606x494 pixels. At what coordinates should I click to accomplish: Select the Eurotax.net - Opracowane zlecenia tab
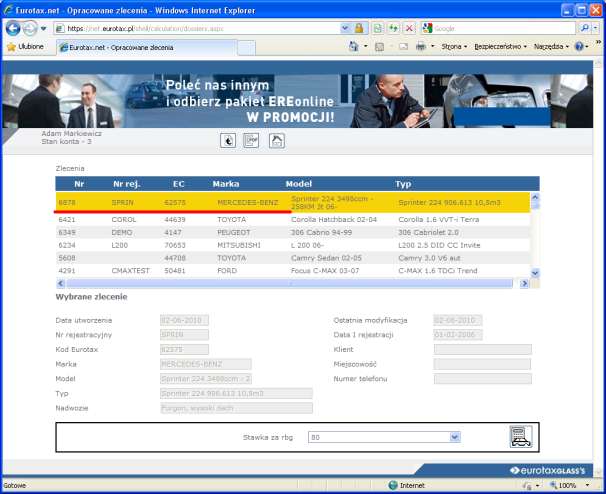147,48
